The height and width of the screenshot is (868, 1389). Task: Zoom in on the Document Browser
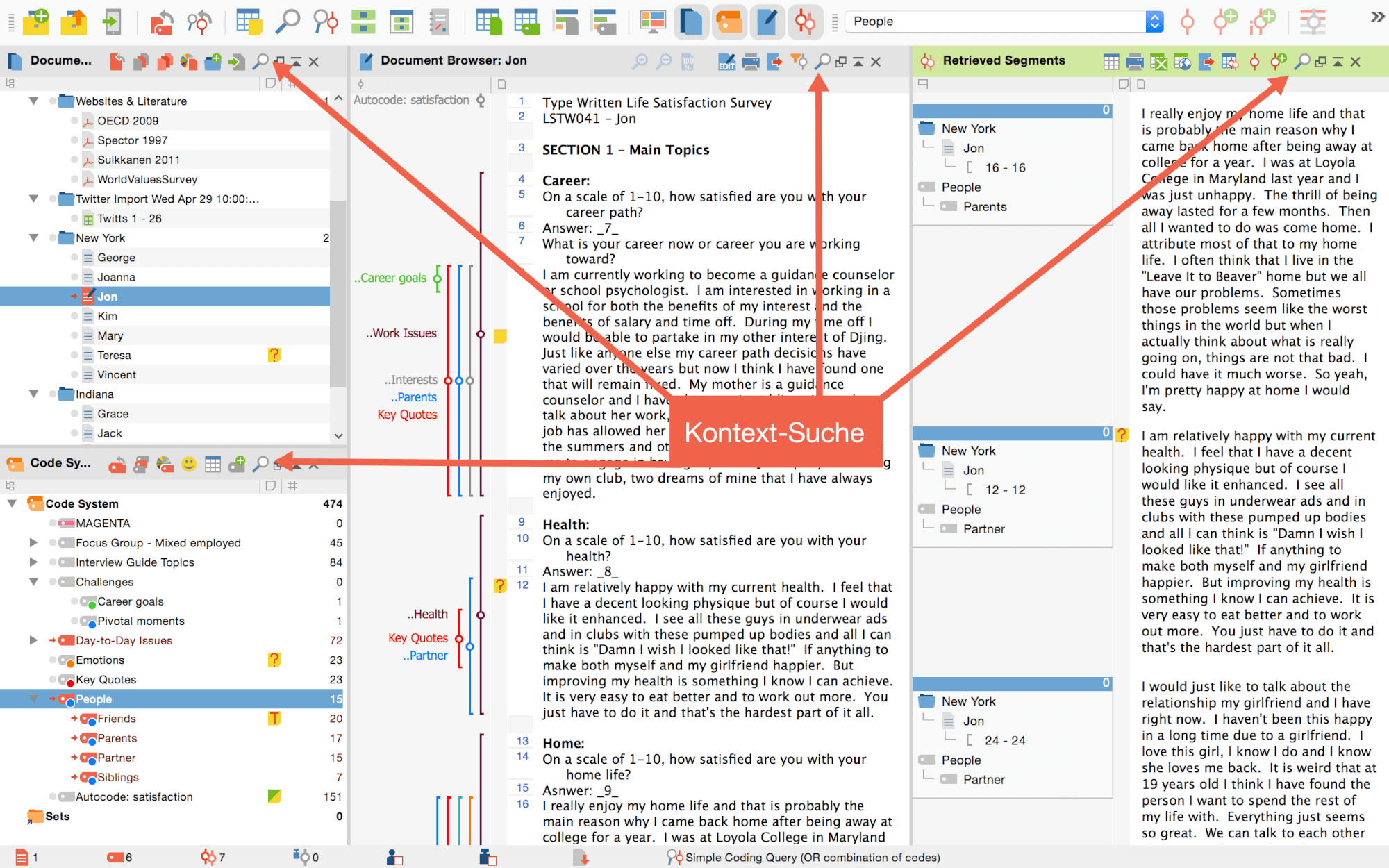(640, 62)
